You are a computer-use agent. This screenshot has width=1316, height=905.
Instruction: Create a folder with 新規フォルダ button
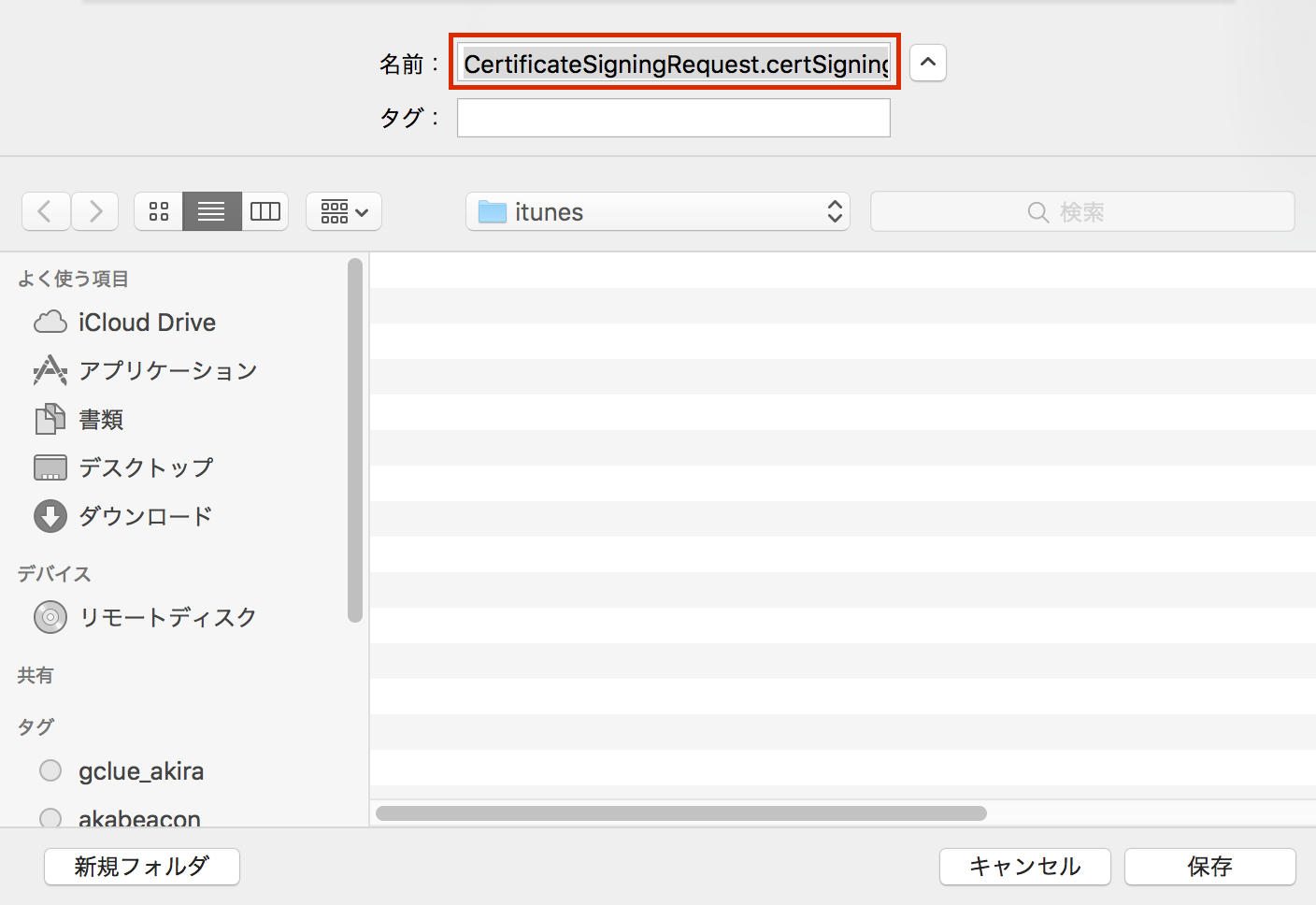142,867
